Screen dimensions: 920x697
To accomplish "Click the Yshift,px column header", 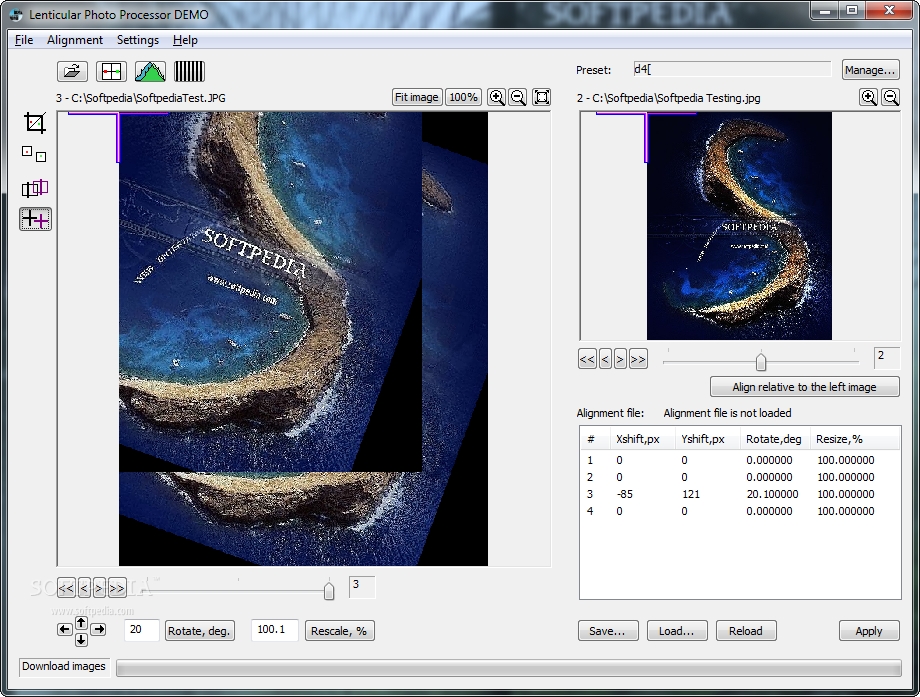I will click(x=707, y=439).
